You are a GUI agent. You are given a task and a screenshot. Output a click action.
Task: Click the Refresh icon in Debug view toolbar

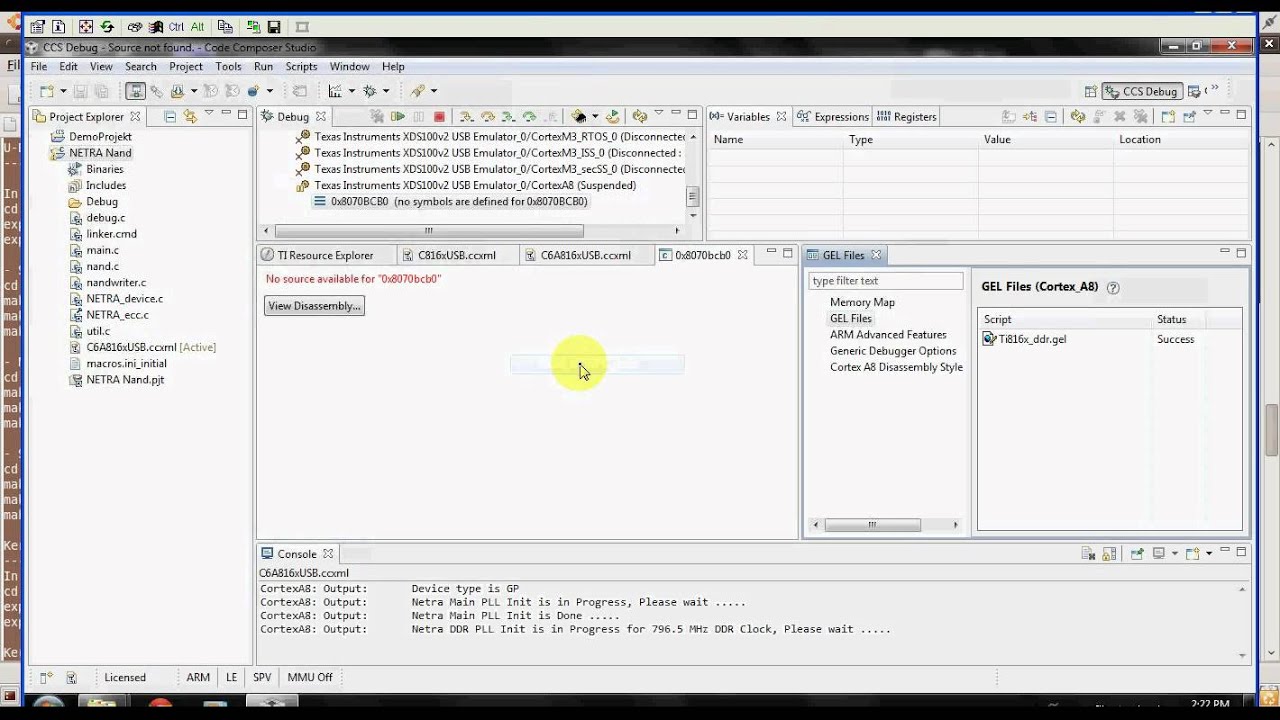[x=640, y=117]
